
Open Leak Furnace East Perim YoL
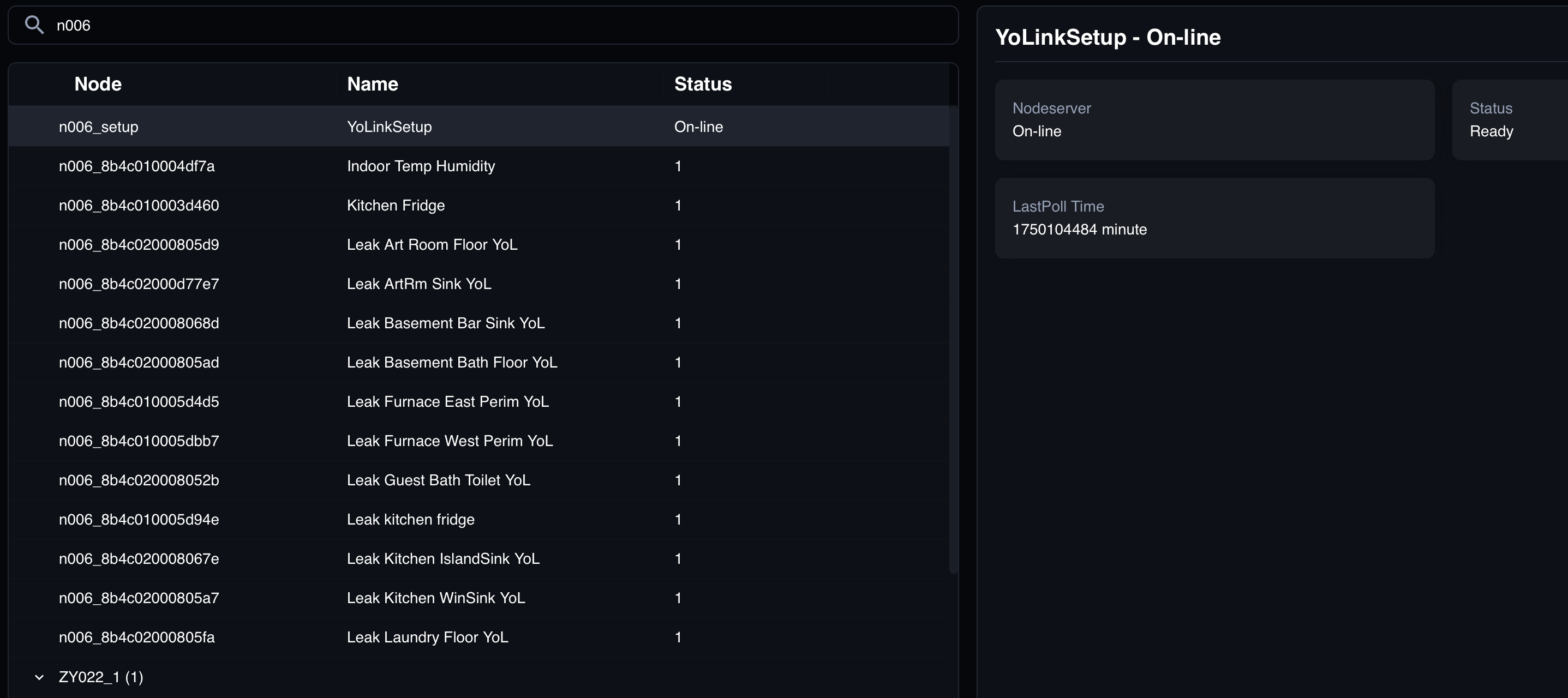[x=447, y=402]
